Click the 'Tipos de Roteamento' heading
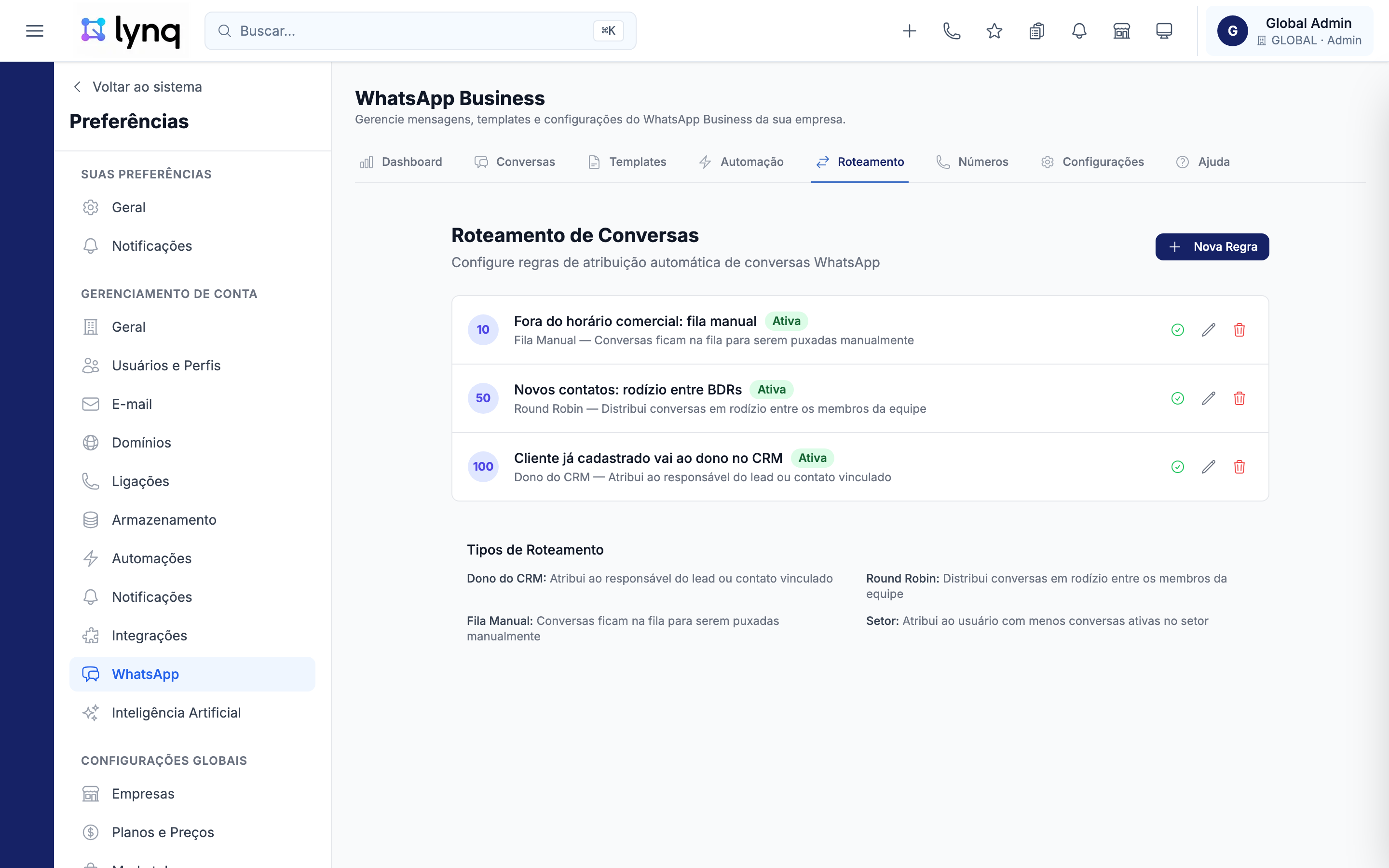This screenshot has width=1389, height=868. 535,550
